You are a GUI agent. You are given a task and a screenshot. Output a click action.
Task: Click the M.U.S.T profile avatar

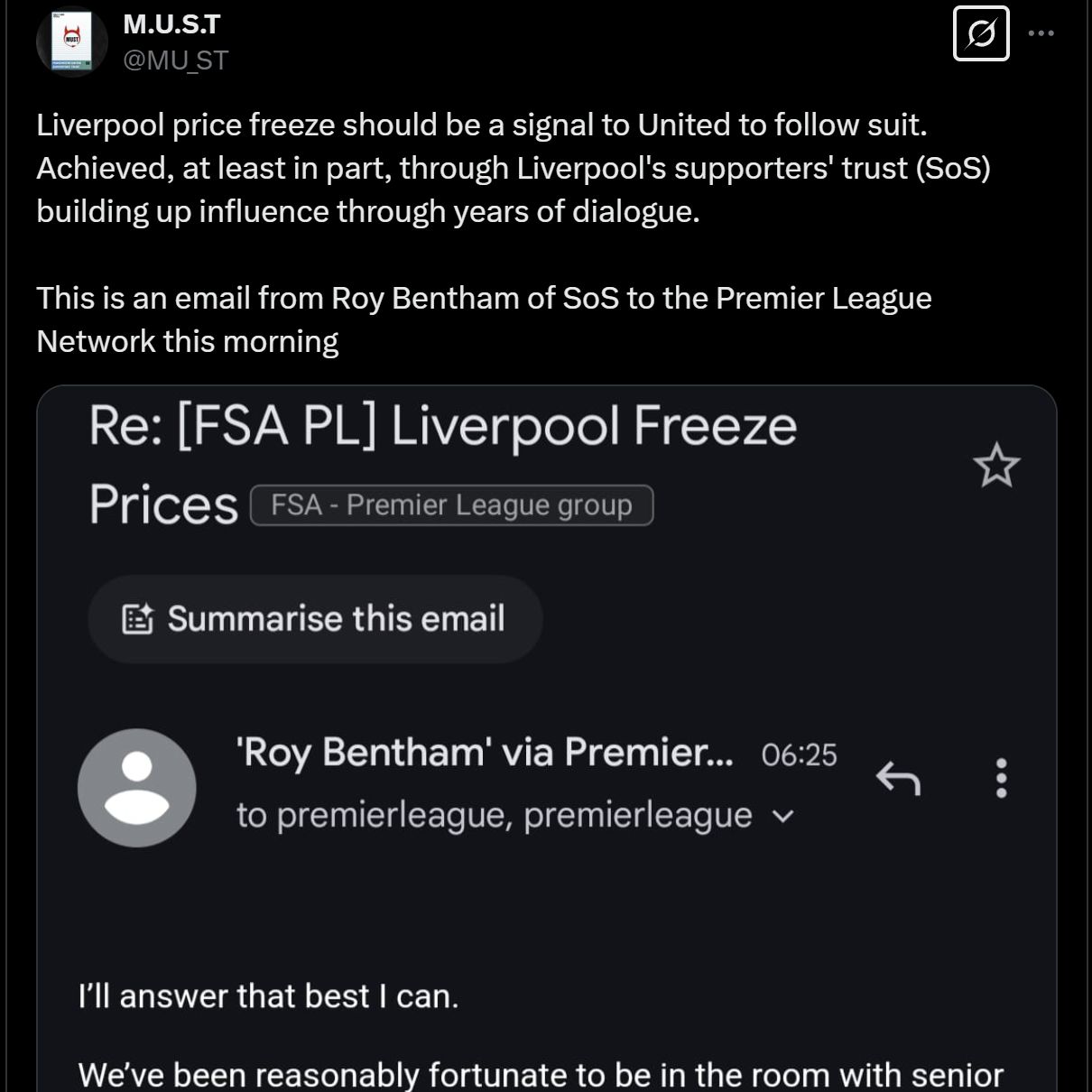coord(70,40)
